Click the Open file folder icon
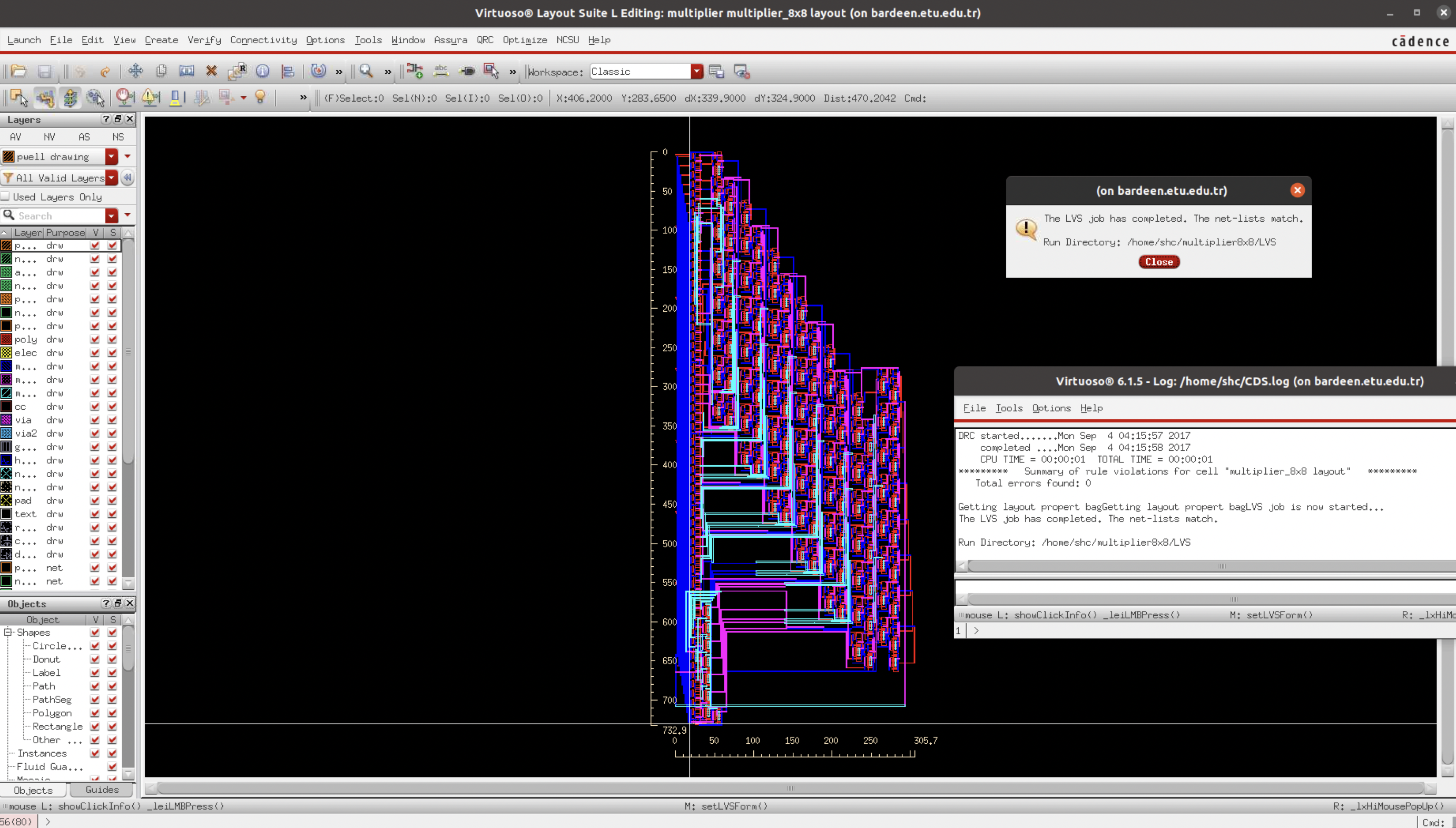 pos(19,71)
